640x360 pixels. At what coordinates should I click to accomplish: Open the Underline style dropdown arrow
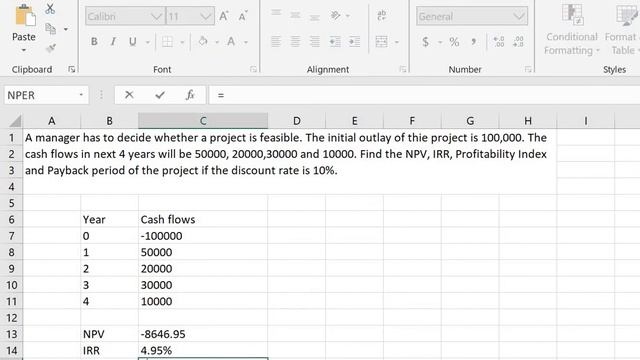point(148,42)
